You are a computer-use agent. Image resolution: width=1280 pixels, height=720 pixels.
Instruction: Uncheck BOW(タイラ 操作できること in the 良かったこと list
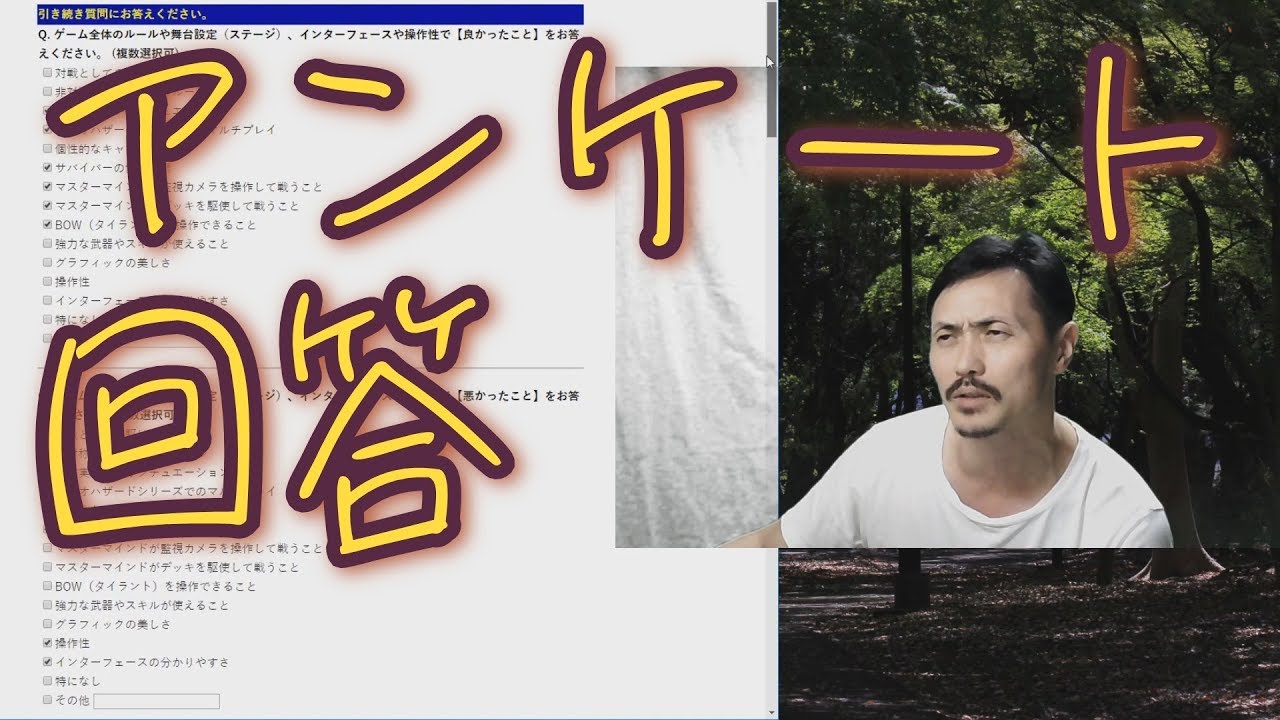coord(47,225)
